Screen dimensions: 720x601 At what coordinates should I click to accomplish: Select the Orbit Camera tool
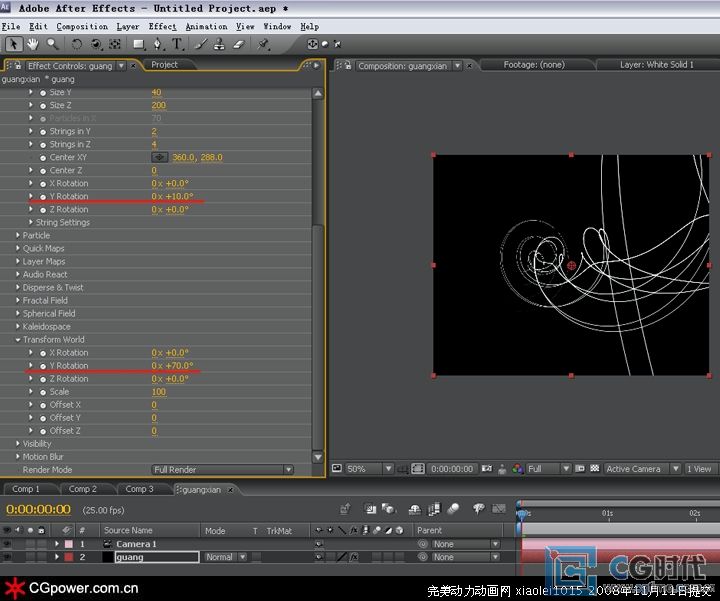pos(96,44)
